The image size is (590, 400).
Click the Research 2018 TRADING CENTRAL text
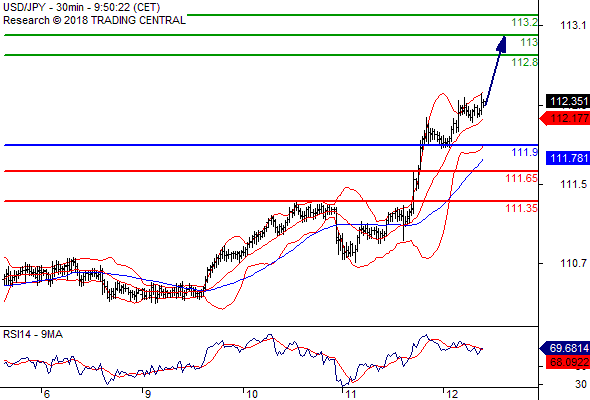pyautogui.click(x=94, y=20)
